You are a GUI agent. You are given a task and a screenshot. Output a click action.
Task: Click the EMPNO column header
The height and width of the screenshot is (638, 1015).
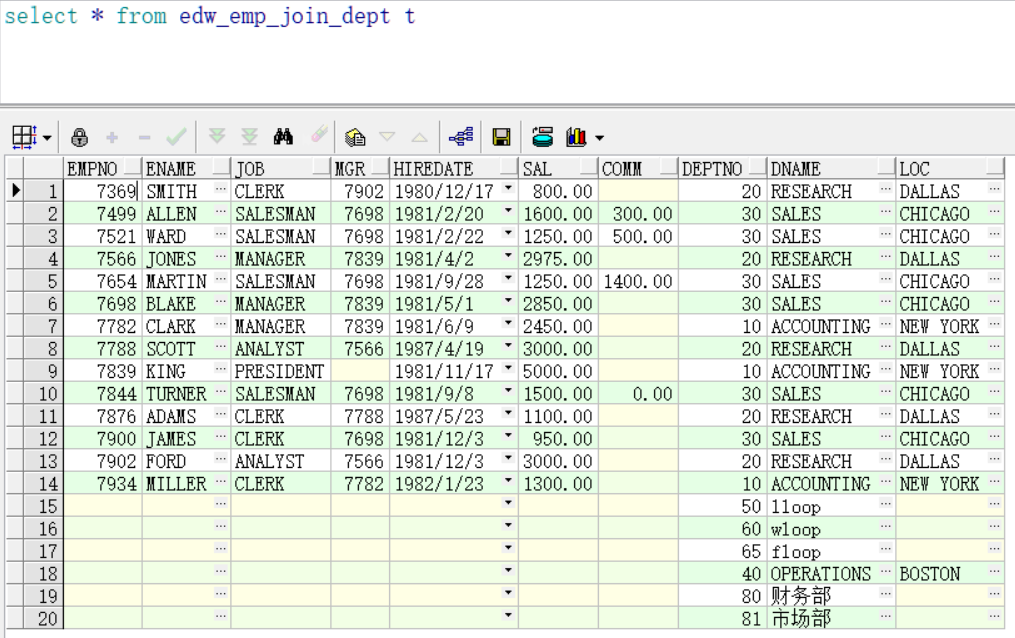[103, 169]
